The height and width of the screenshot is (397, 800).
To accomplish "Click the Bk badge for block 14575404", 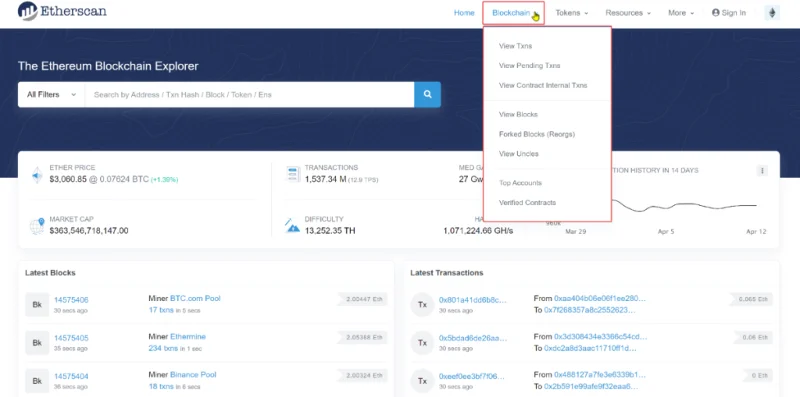I will pos(37,381).
